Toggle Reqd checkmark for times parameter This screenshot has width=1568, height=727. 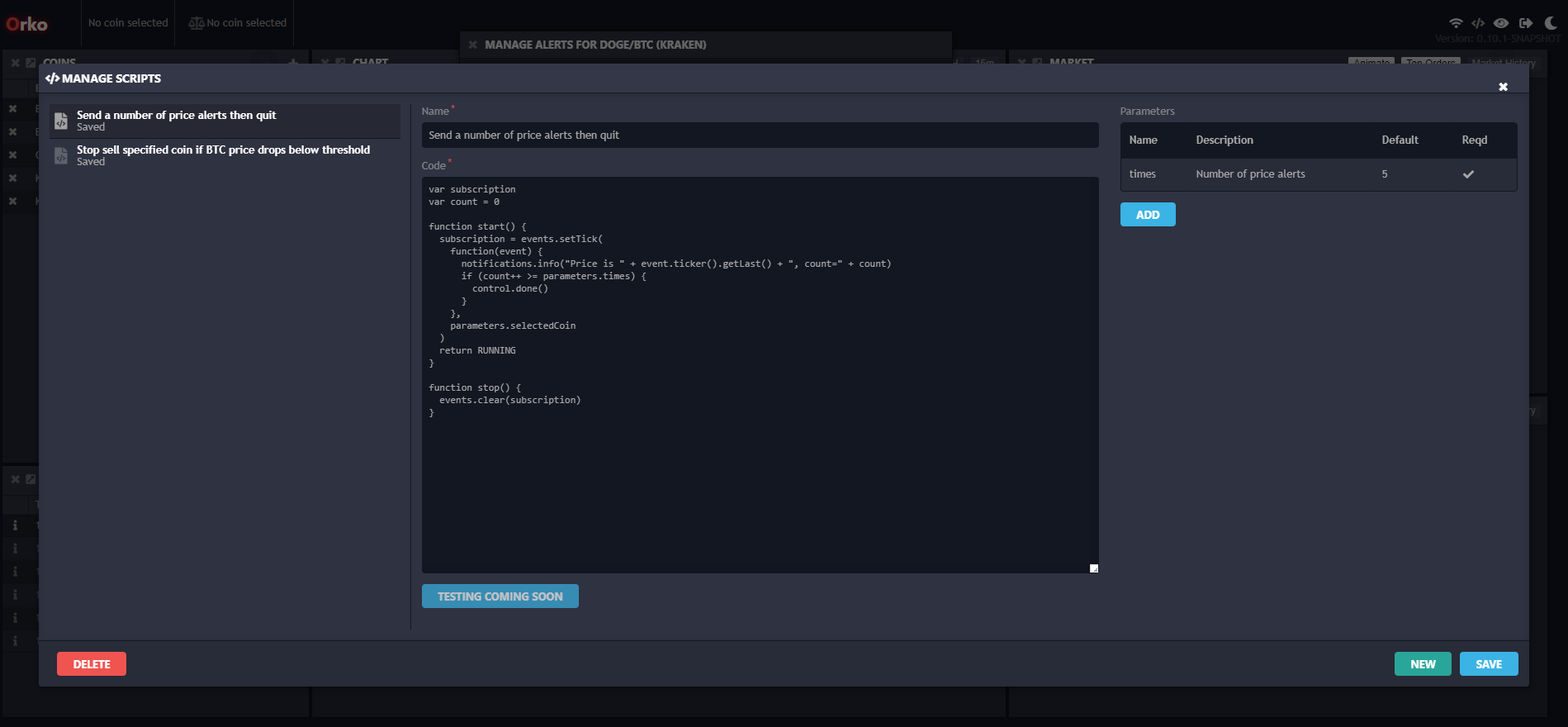(1468, 174)
